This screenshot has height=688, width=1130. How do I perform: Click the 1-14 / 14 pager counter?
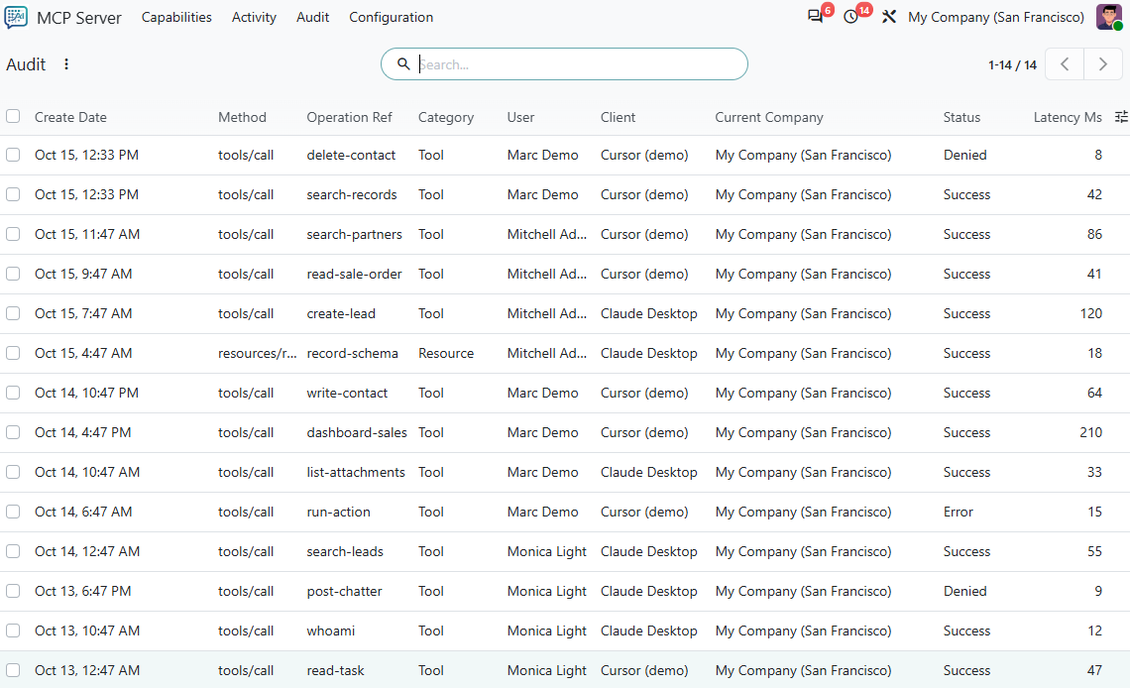click(x=1013, y=65)
